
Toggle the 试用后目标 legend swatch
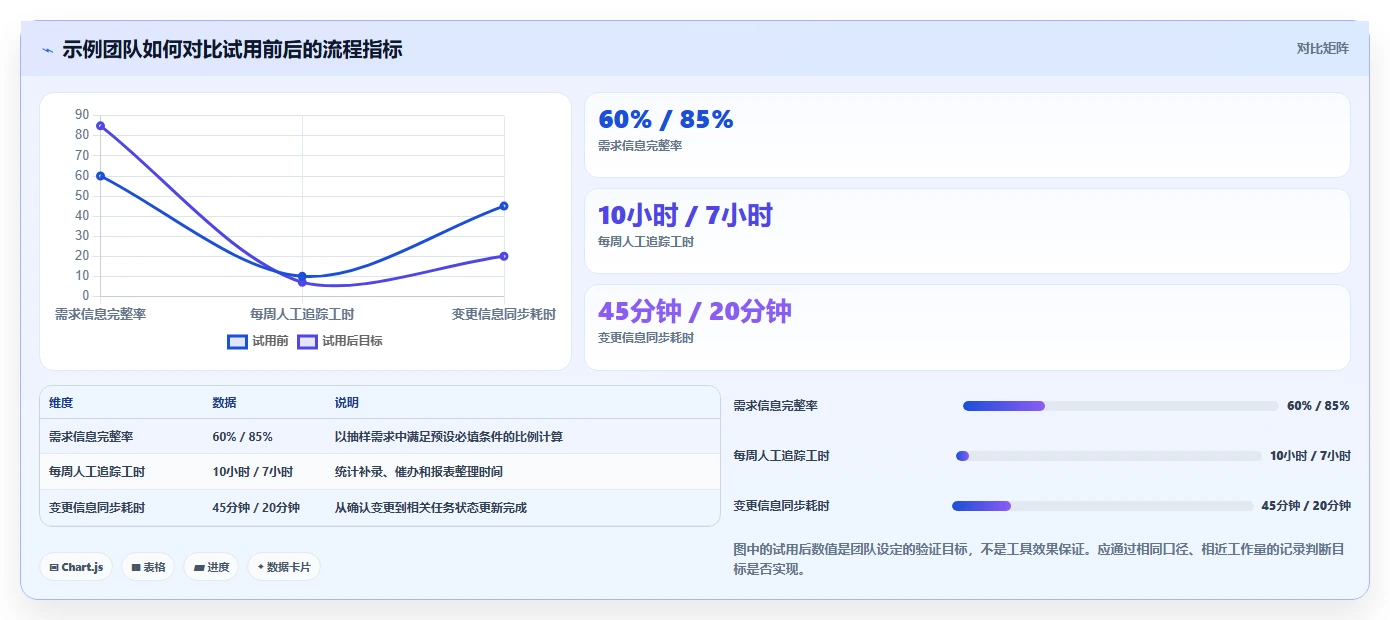point(308,341)
